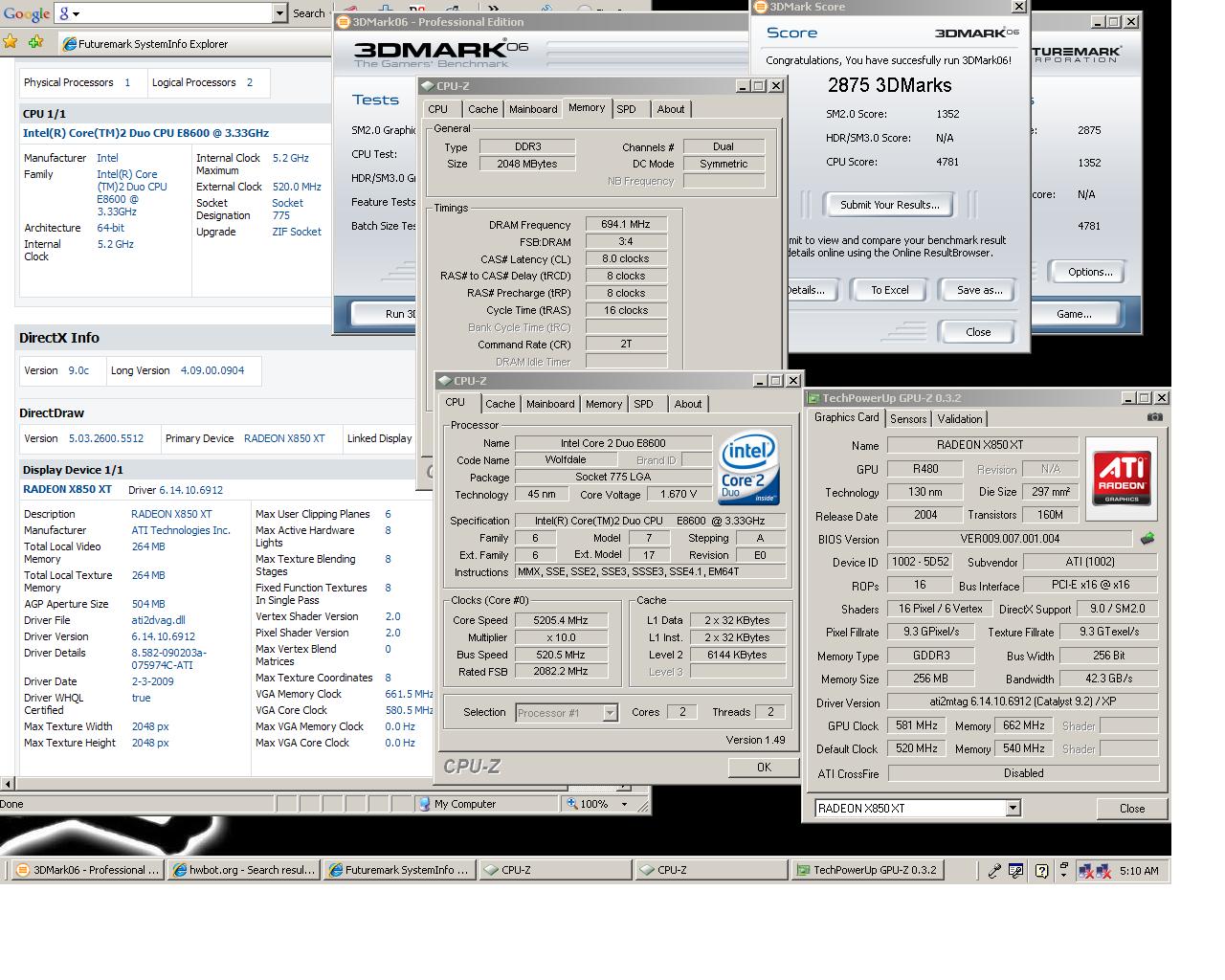This screenshot has width=1225, height=980.
Task: Click the hwbot.org Search results taskbar button
Action: point(243,870)
